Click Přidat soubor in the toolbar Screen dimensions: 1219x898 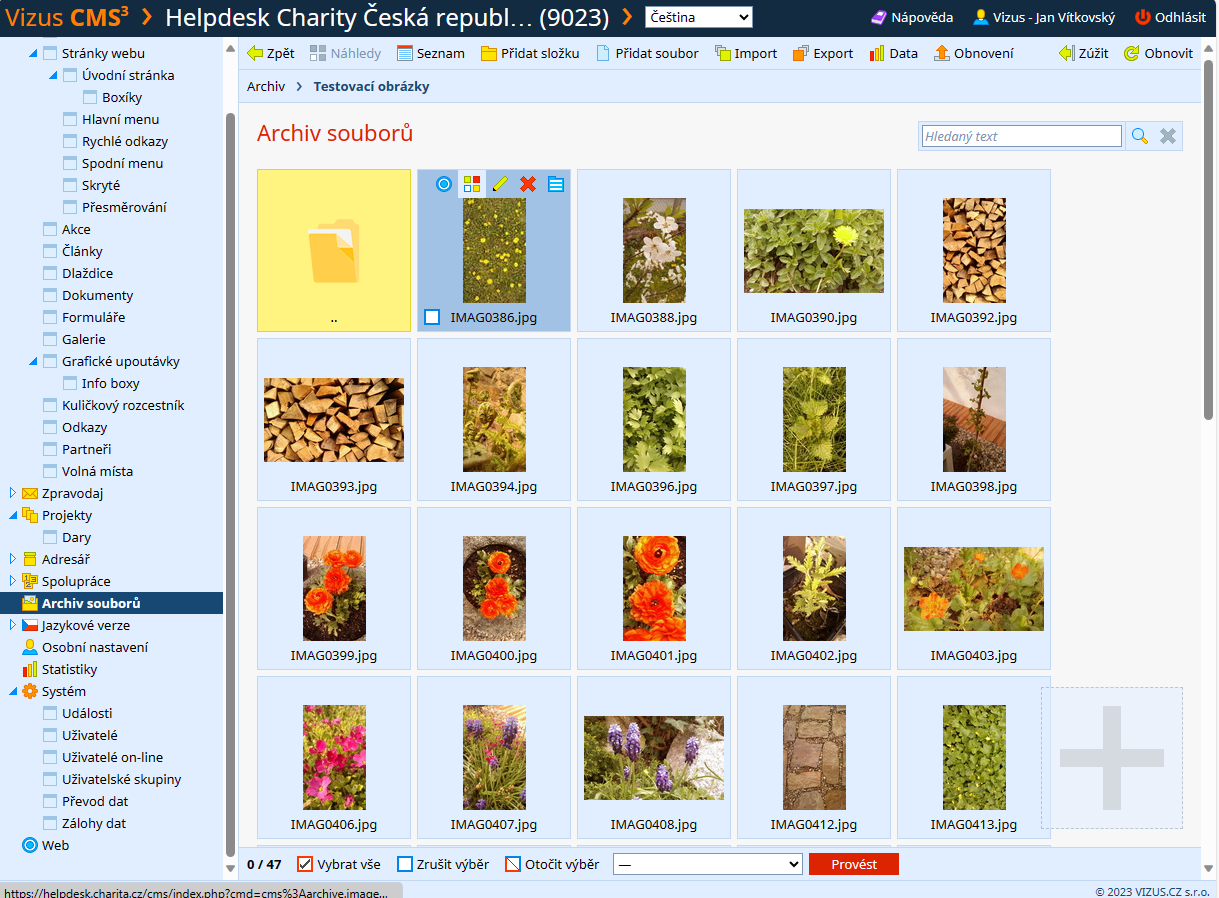click(647, 53)
